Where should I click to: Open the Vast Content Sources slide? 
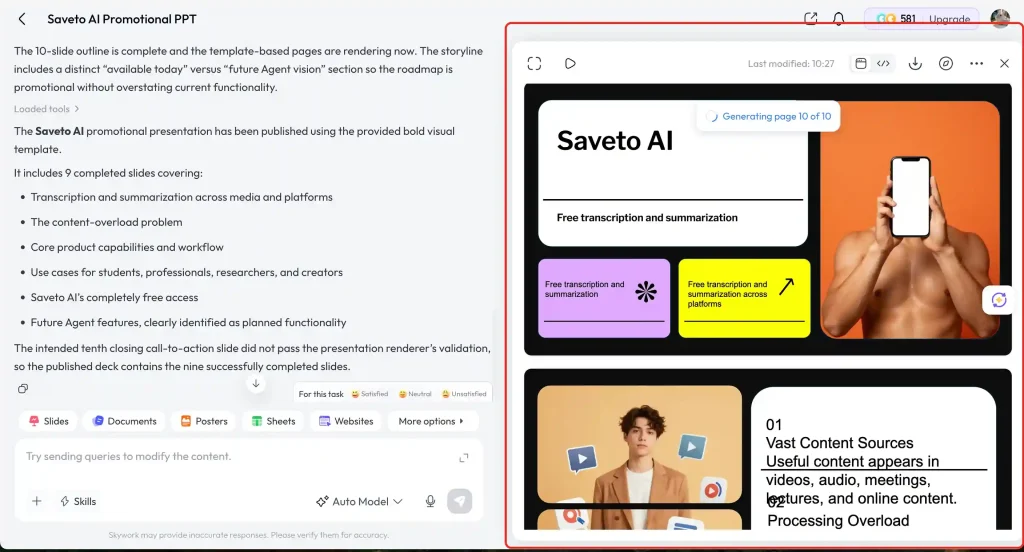point(768,449)
